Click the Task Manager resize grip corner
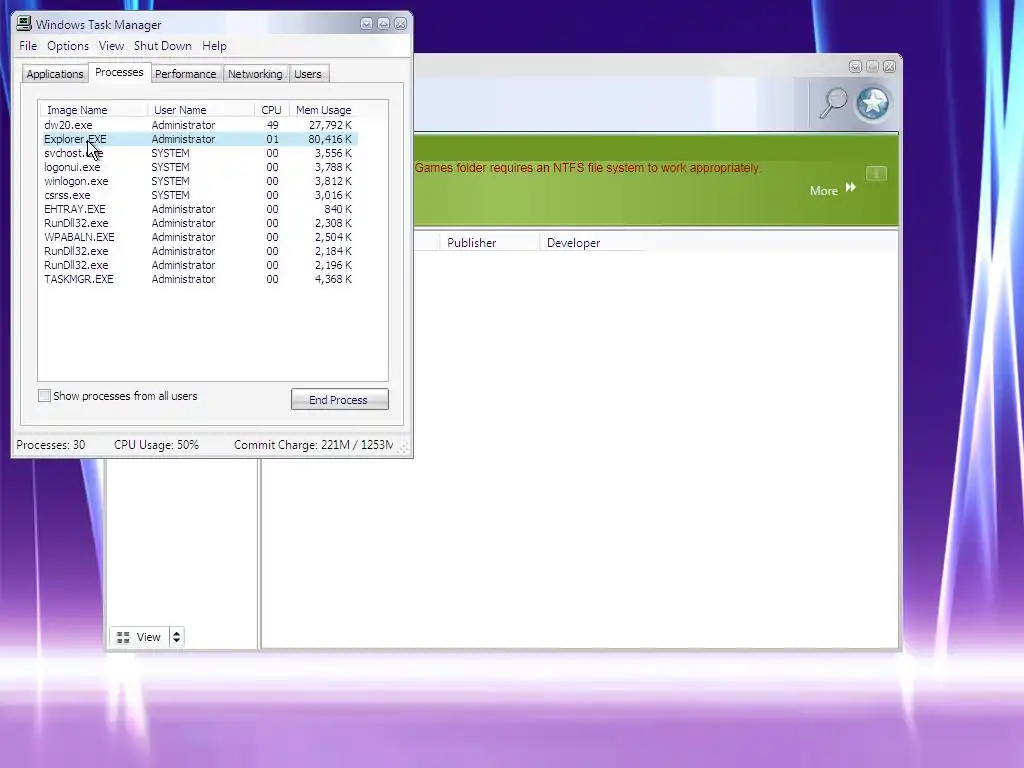 (x=404, y=448)
